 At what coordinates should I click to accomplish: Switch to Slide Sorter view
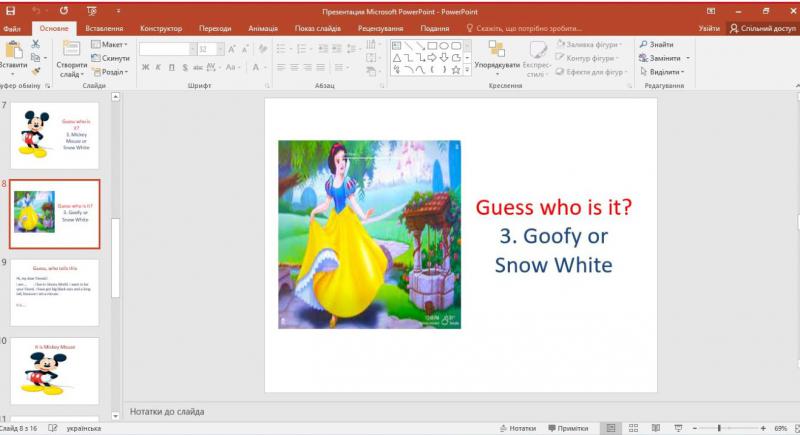pos(633,428)
